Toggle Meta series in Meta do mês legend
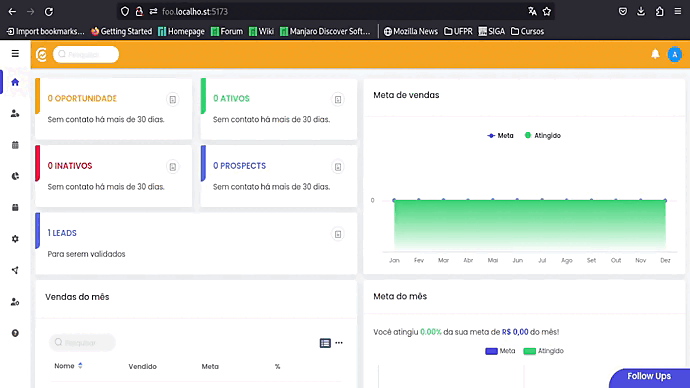 click(500, 351)
